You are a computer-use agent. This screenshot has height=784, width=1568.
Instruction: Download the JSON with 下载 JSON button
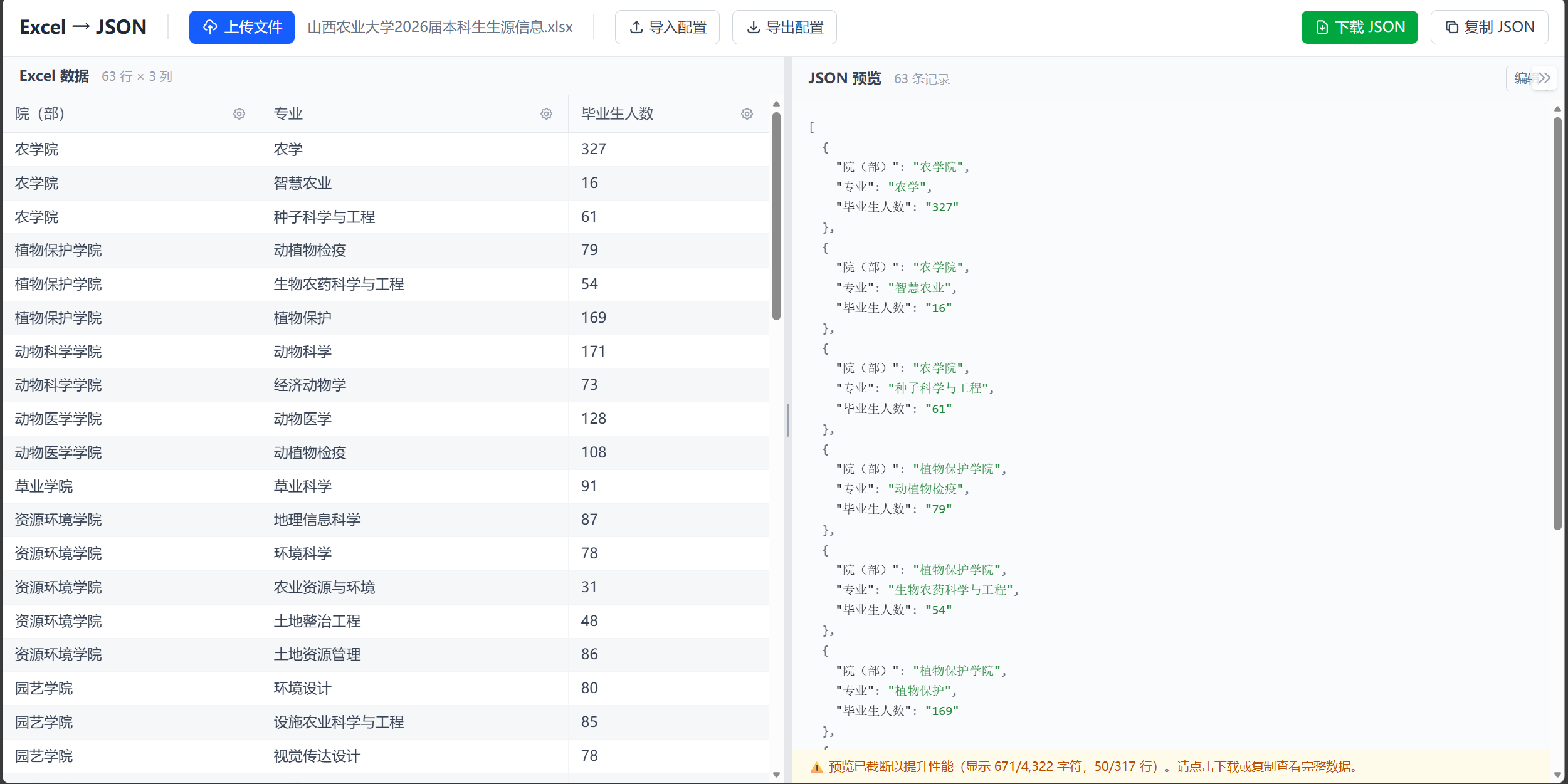(1359, 27)
